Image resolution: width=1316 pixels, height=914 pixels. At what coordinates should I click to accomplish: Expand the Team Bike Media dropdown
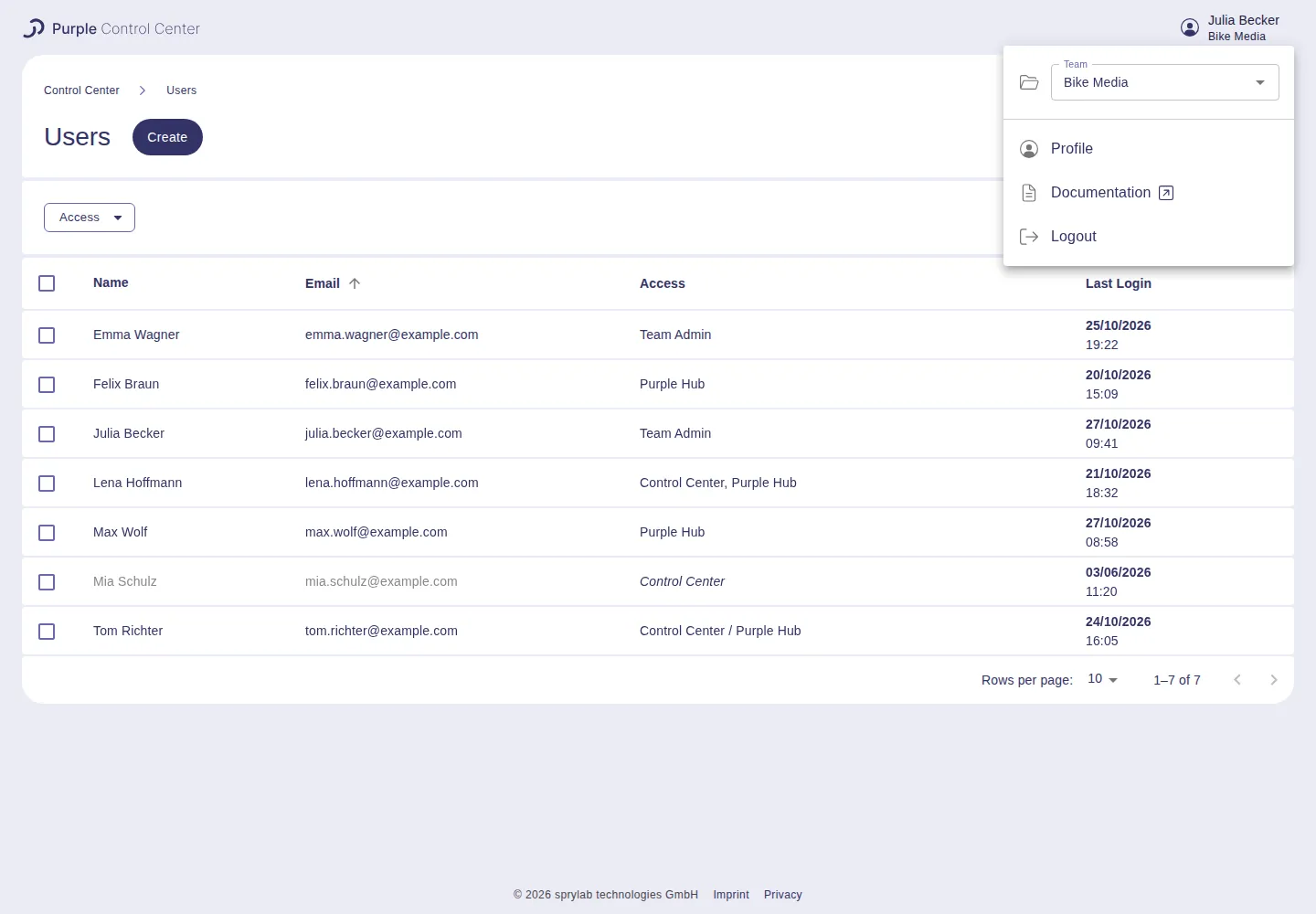tap(1165, 82)
